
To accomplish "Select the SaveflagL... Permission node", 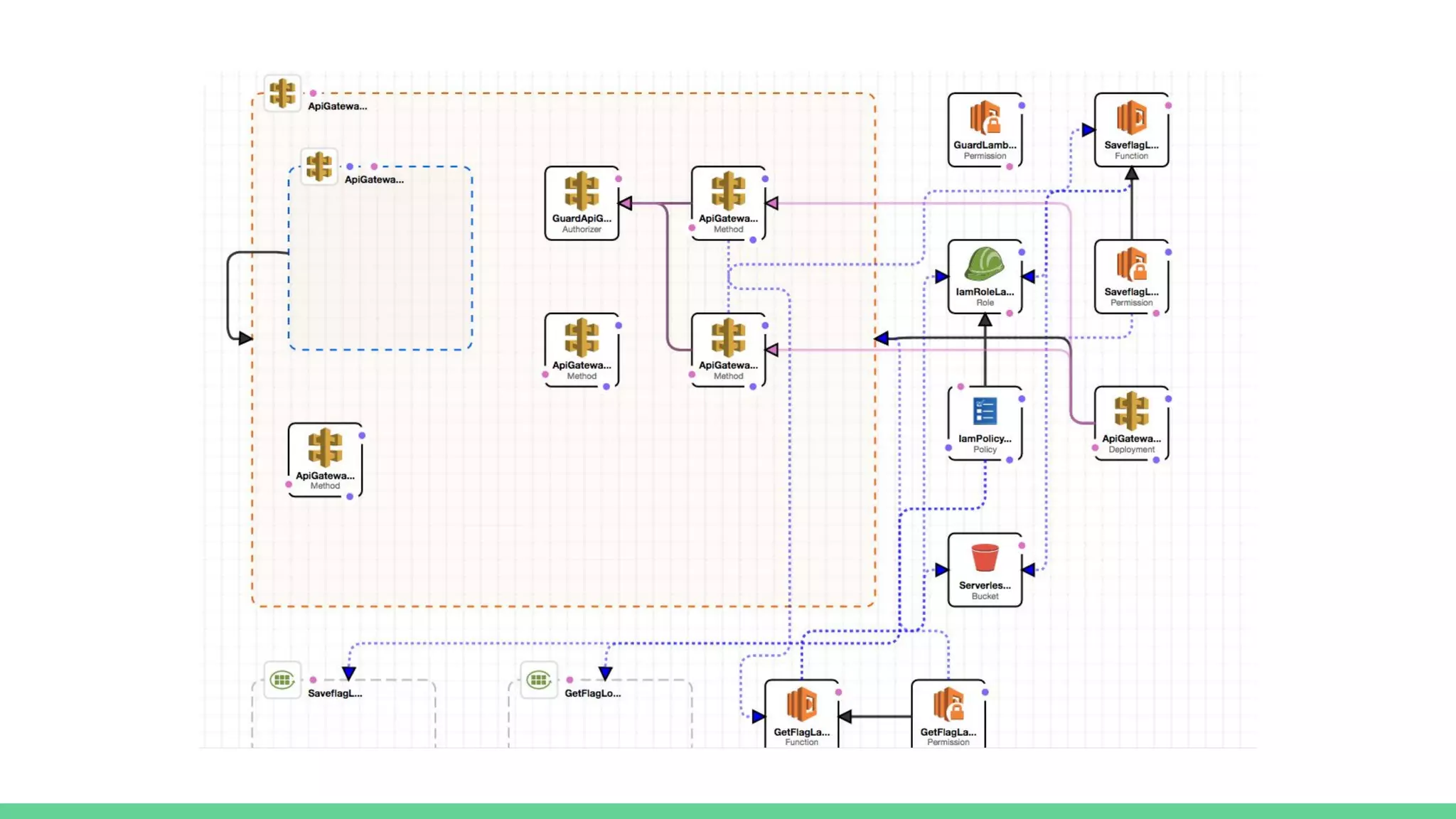I will click(1131, 277).
